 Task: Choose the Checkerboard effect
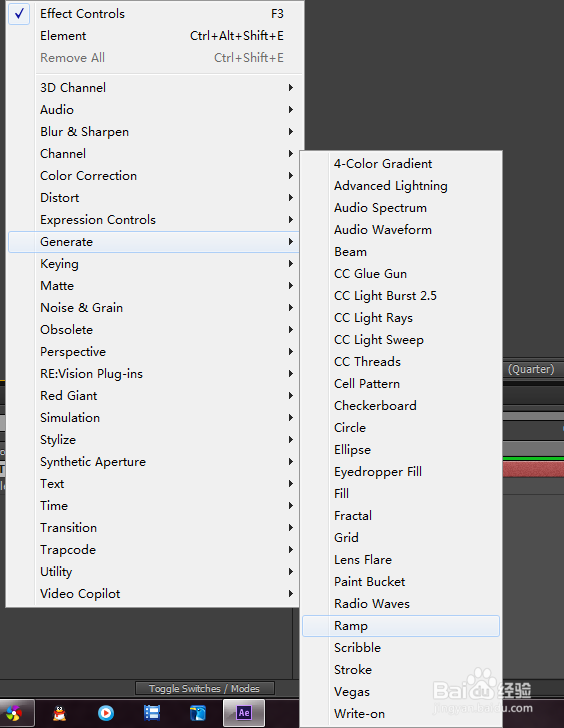pyautogui.click(x=401, y=406)
